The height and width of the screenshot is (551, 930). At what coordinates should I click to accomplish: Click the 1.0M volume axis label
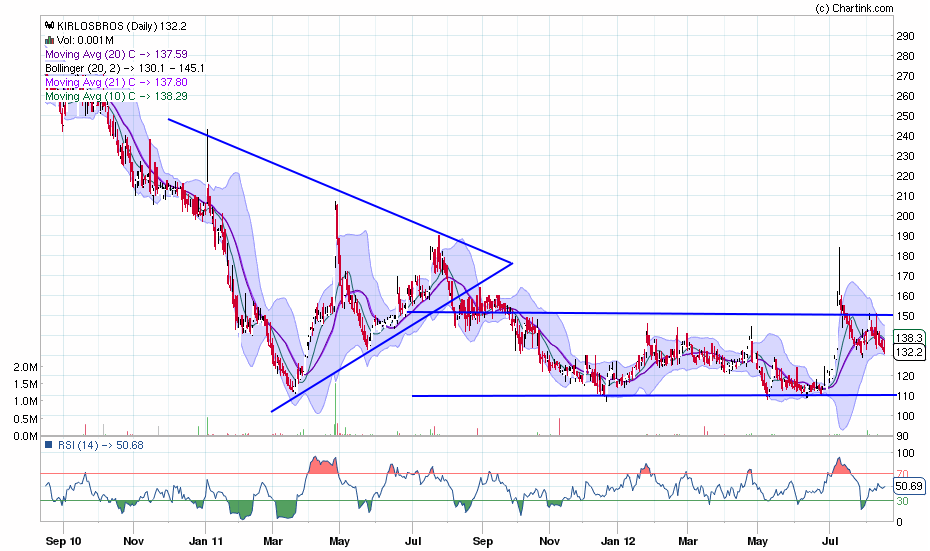coord(26,402)
